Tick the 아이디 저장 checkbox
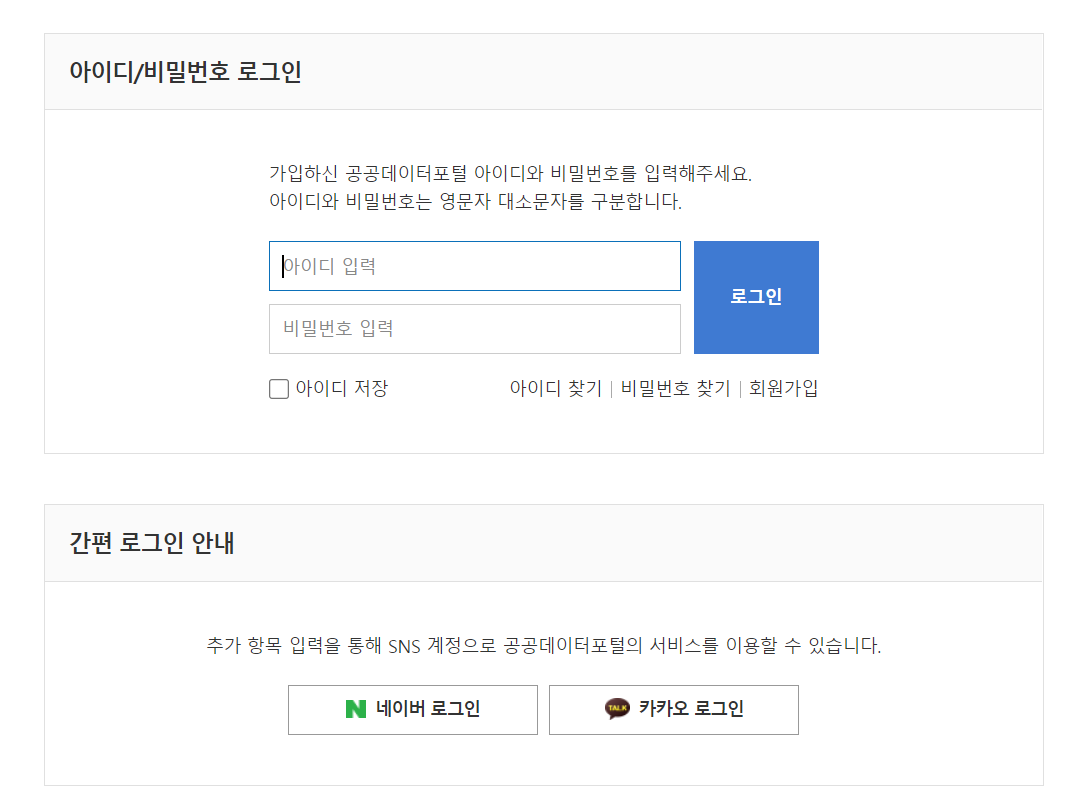The image size is (1070, 809). (x=279, y=389)
